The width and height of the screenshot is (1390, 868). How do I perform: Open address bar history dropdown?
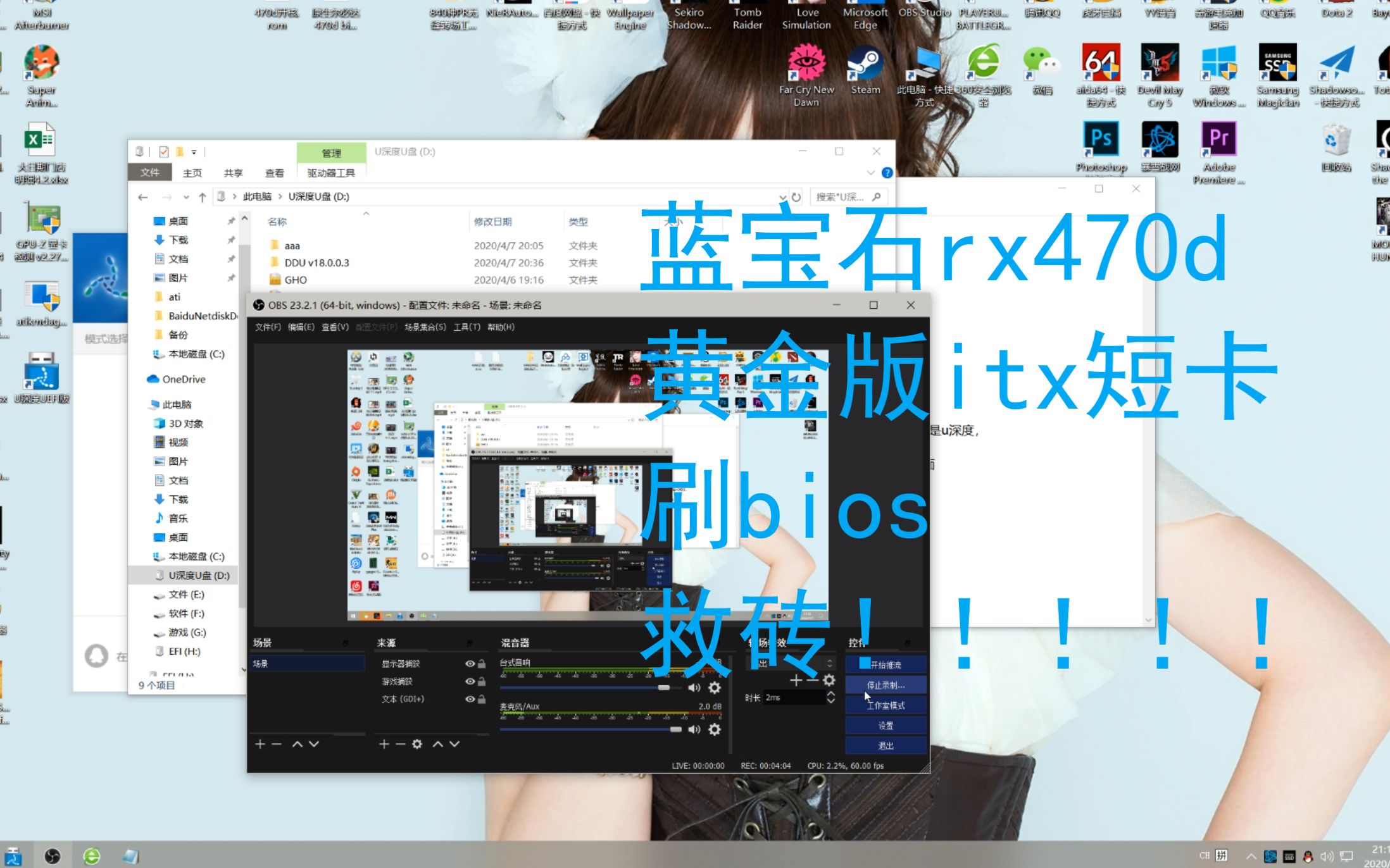pos(783,197)
